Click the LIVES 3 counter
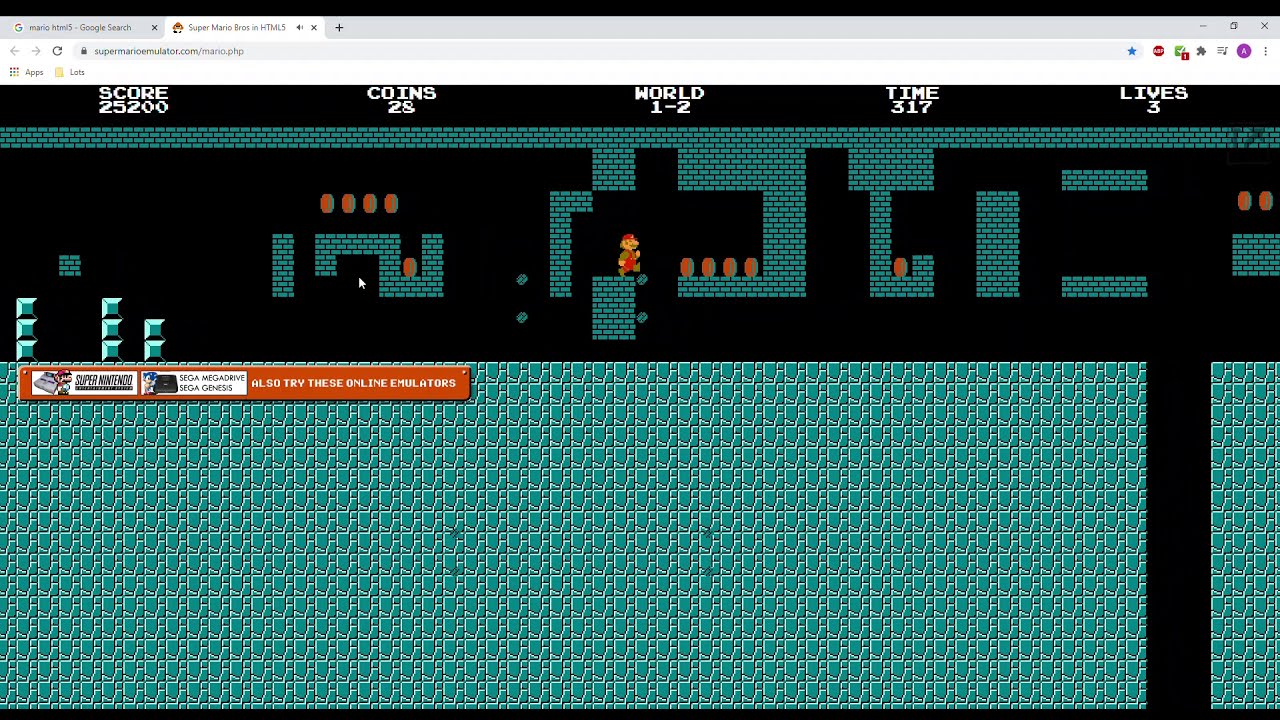The image size is (1280, 720). (1153, 100)
